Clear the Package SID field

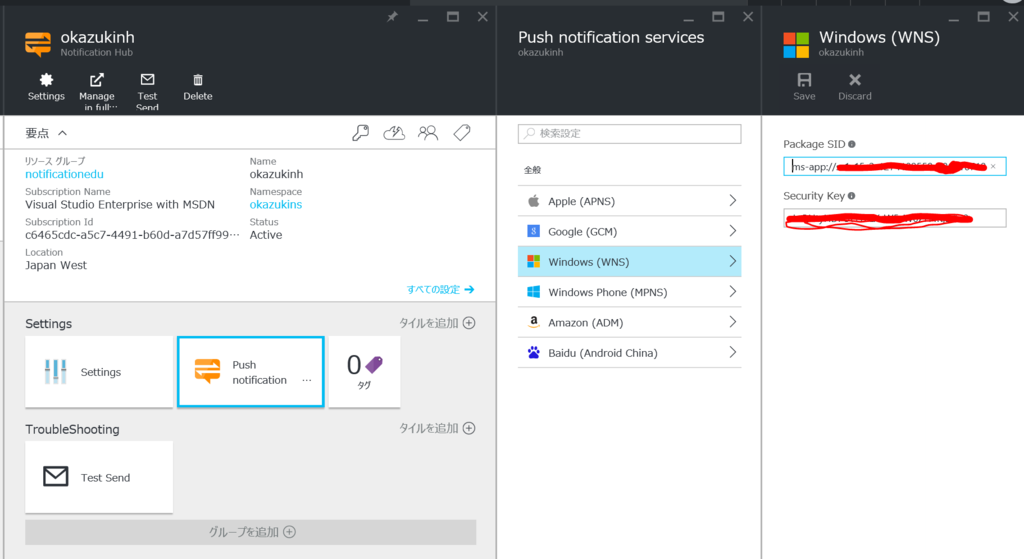(x=993, y=167)
